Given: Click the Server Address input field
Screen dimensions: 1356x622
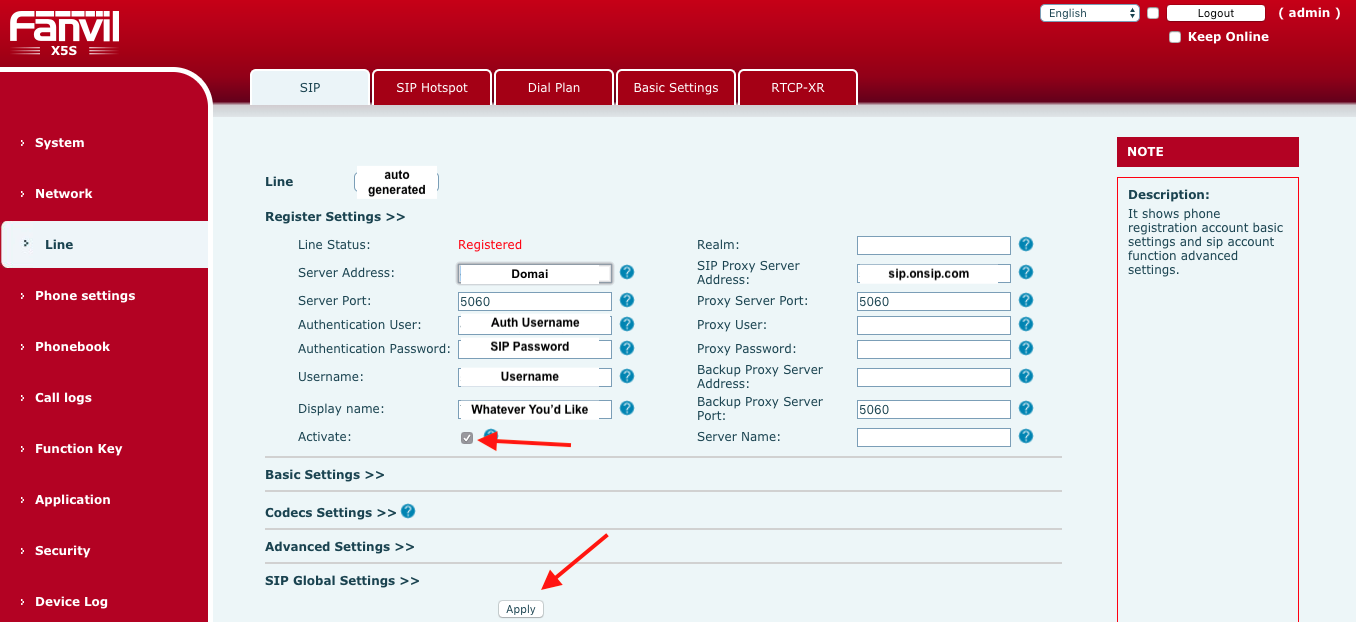Looking at the screenshot, I should tap(535, 274).
